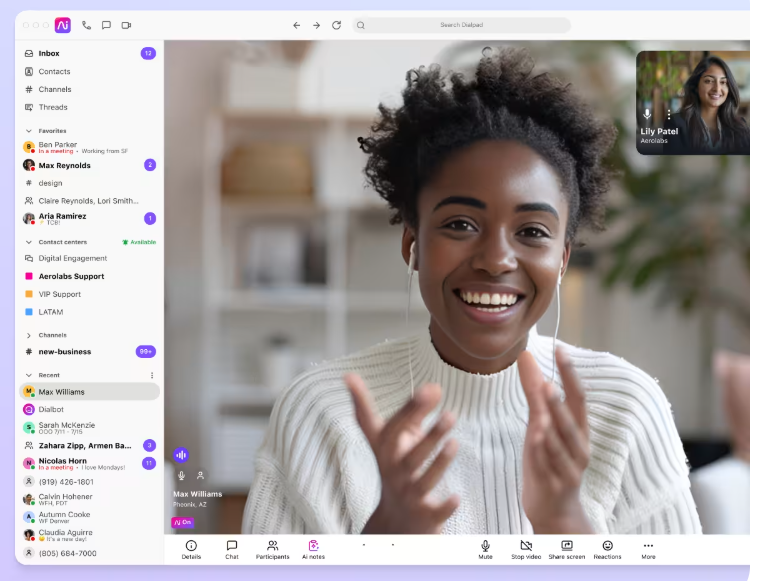Open Dialbot conversation
Image resolution: width=770 pixels, height=581 pixels.
[x=90, y=409]
